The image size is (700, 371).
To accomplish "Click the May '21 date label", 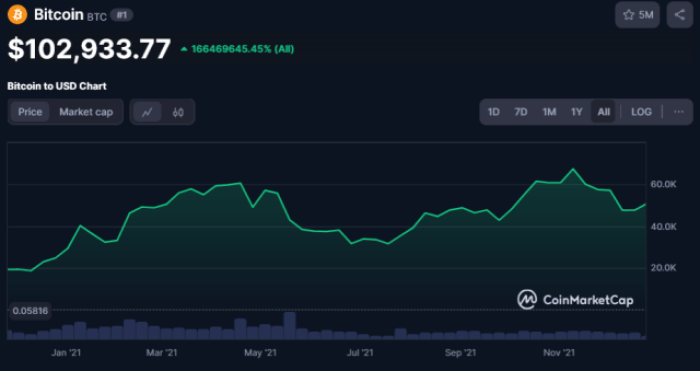I will [260, 353].
